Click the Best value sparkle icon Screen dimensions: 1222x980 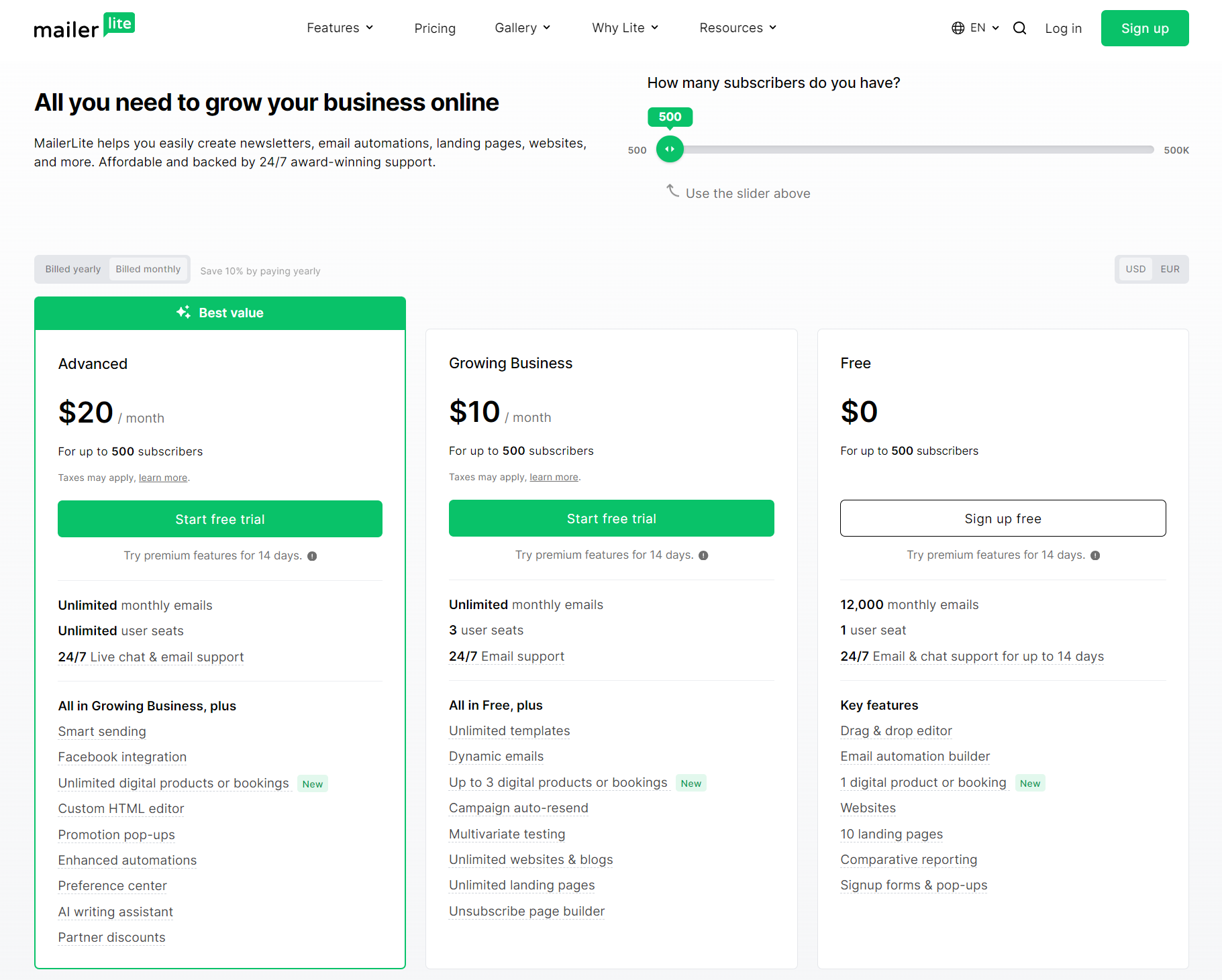tap(183, 313)
